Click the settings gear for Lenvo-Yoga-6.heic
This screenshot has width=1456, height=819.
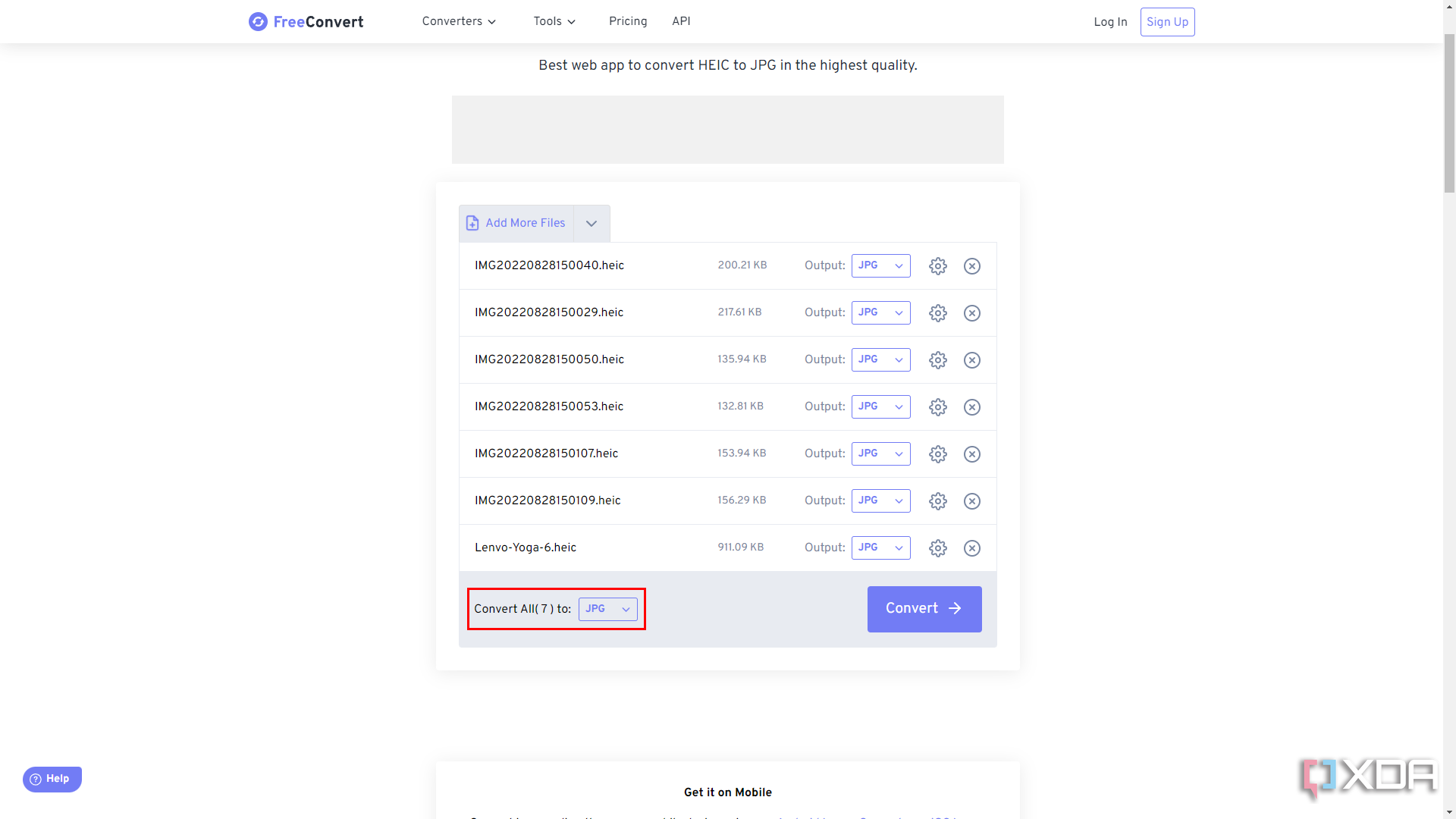938,548
